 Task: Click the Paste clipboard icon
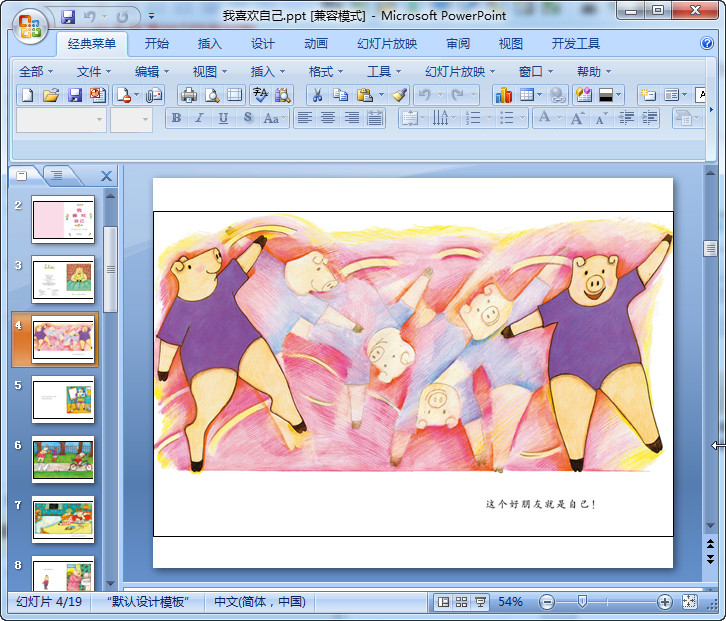click(x=365, y=95)
